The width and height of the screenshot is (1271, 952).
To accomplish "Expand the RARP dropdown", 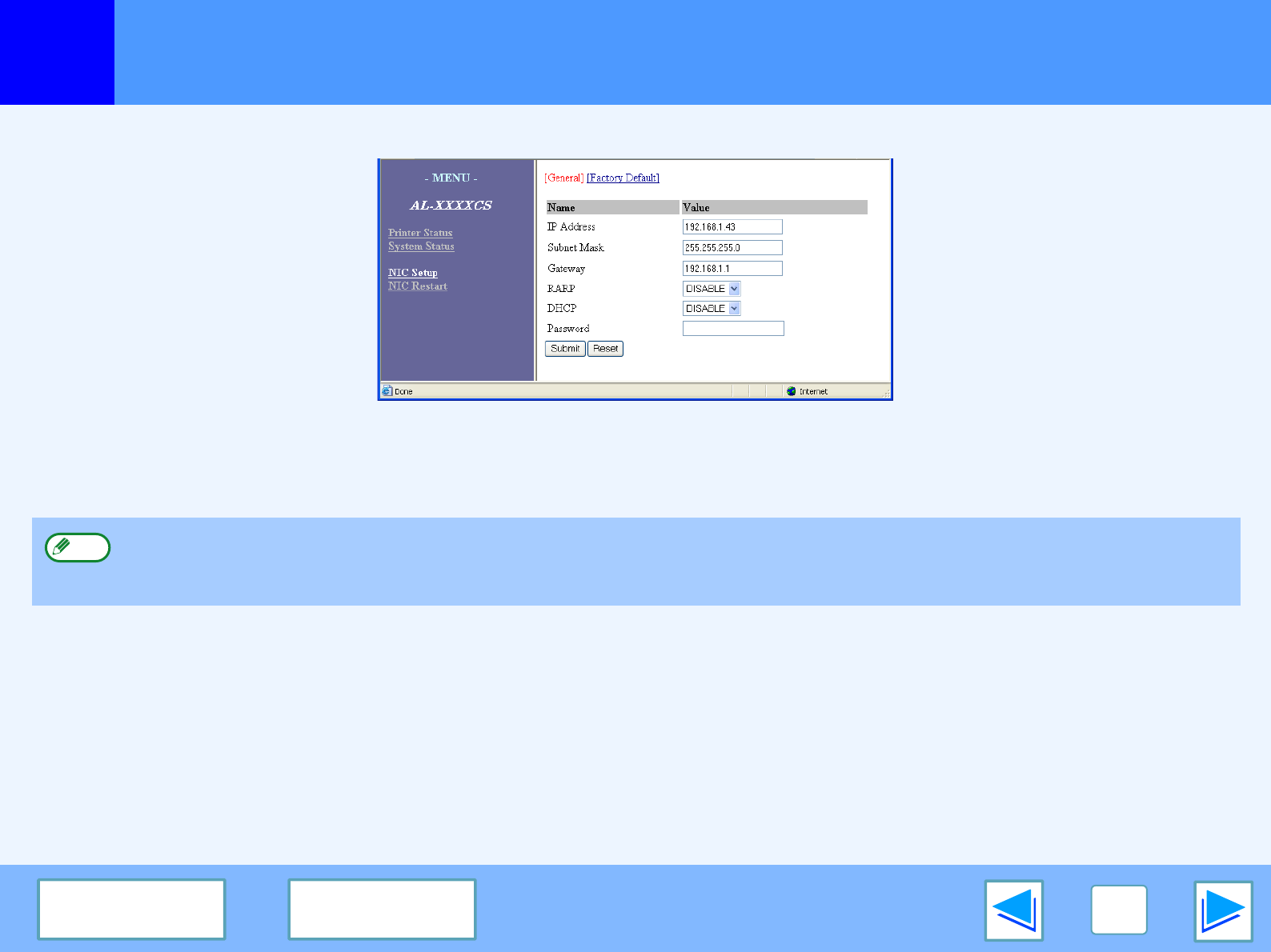I will click(734, 289).
